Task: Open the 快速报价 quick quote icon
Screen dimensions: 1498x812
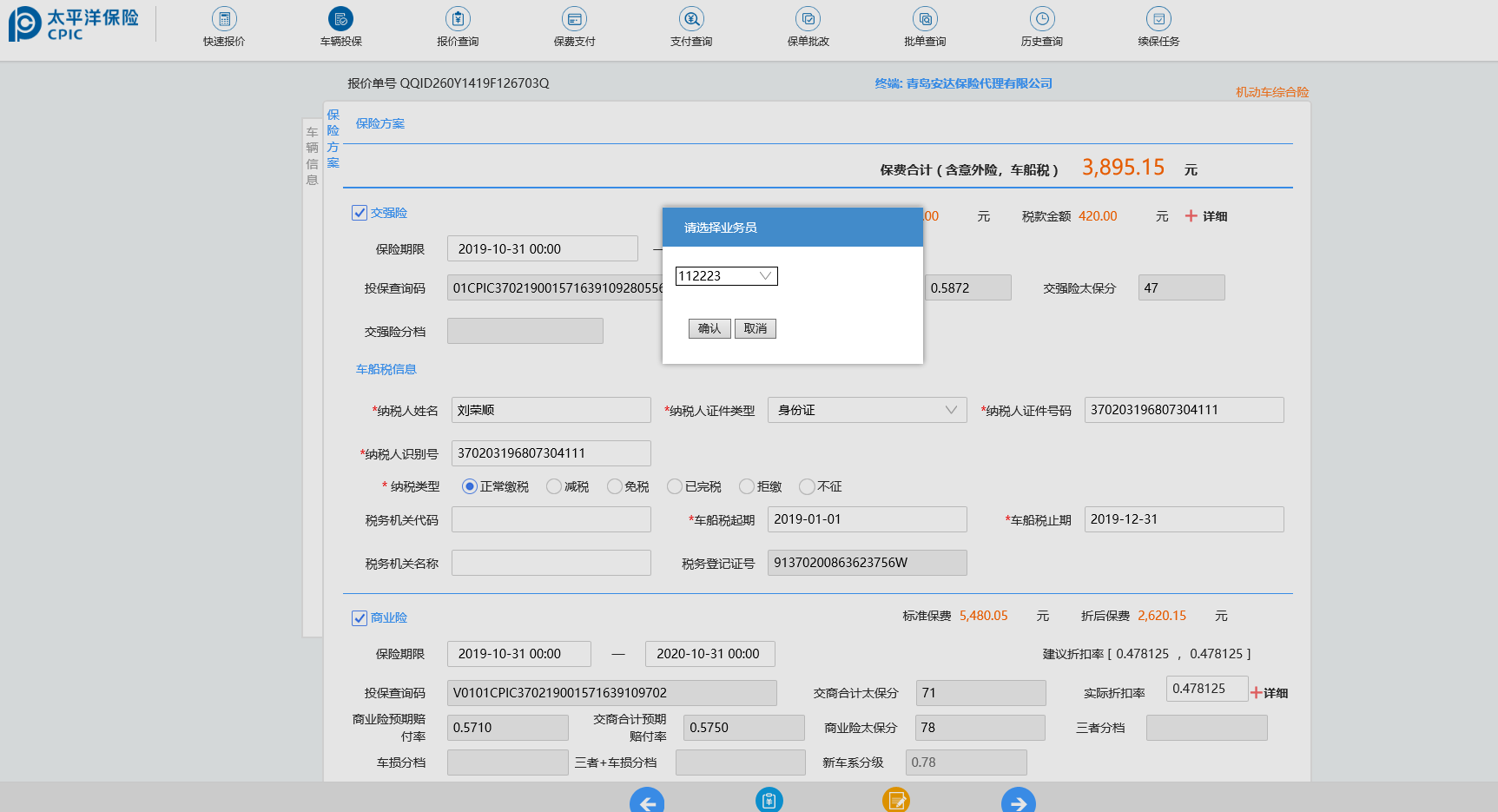Action: [x=224, y=20]
